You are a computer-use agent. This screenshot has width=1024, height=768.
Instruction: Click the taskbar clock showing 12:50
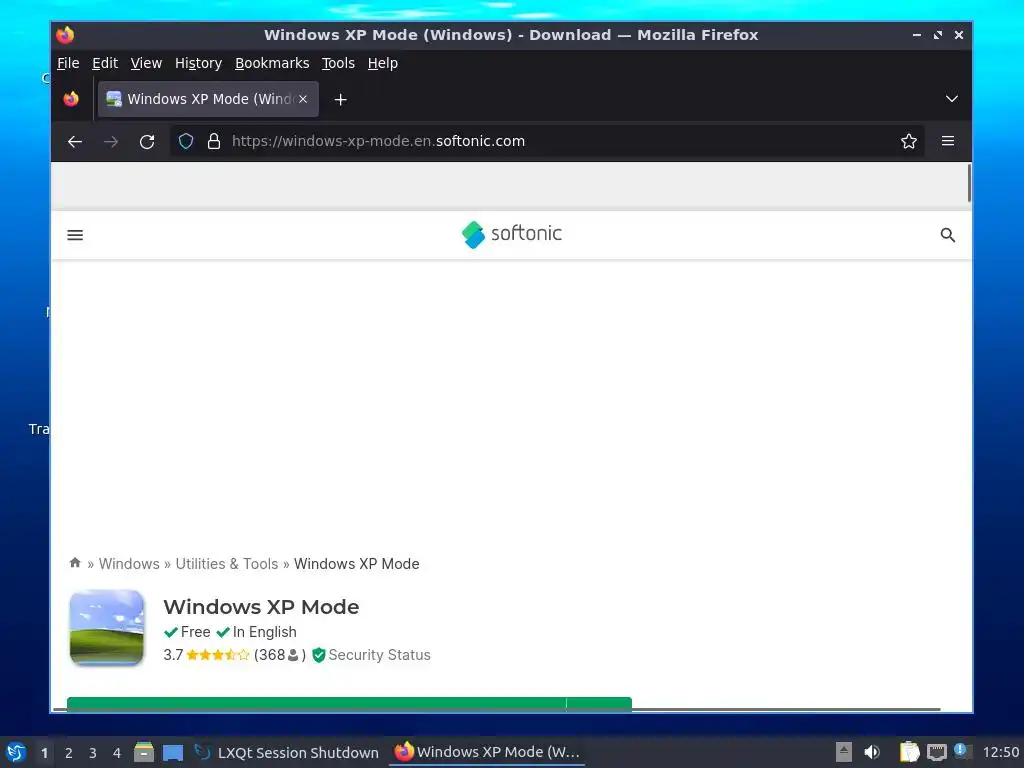point(1000,752)
